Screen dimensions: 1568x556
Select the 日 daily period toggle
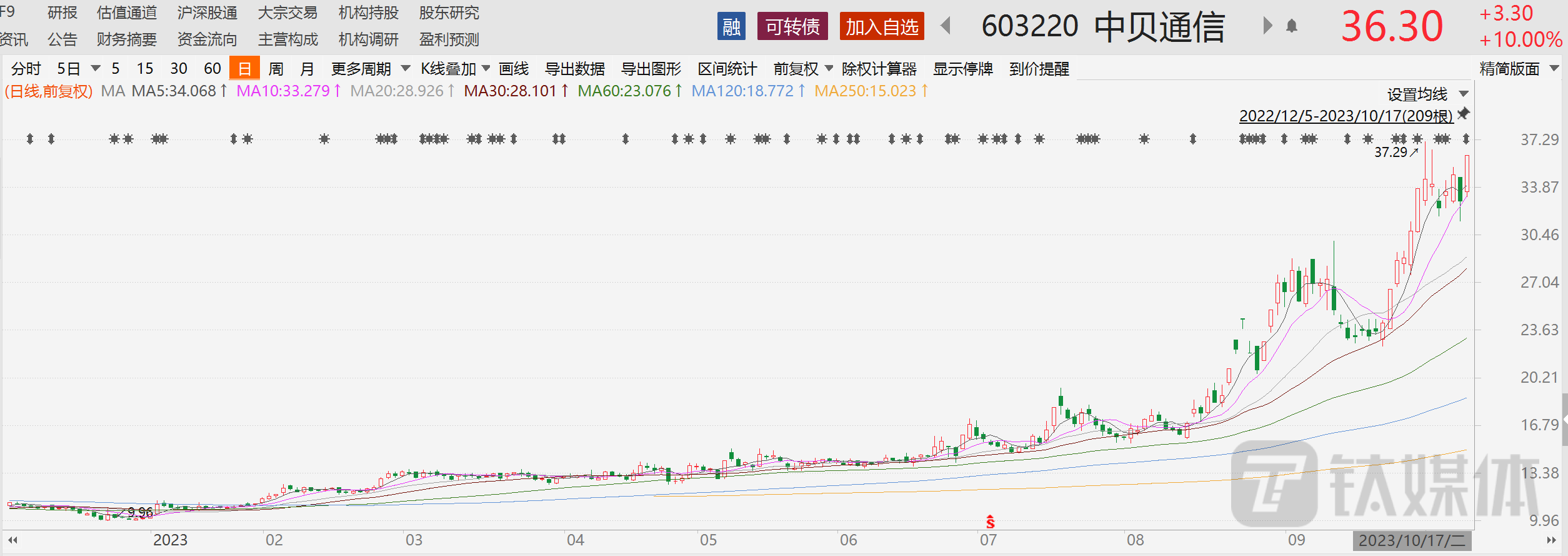244,68
